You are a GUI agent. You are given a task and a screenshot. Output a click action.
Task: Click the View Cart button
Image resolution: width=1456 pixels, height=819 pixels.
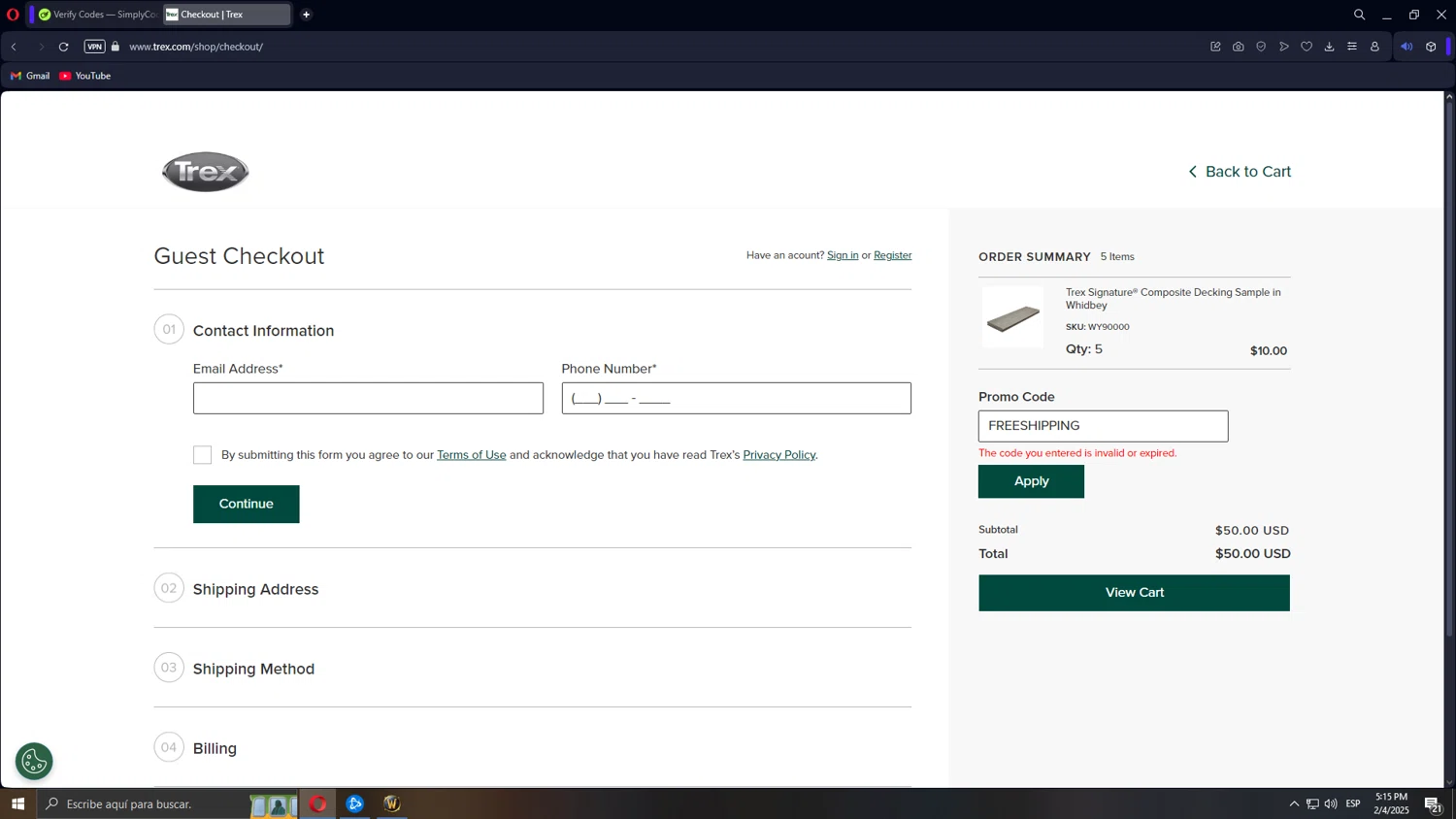(1134, 593)
